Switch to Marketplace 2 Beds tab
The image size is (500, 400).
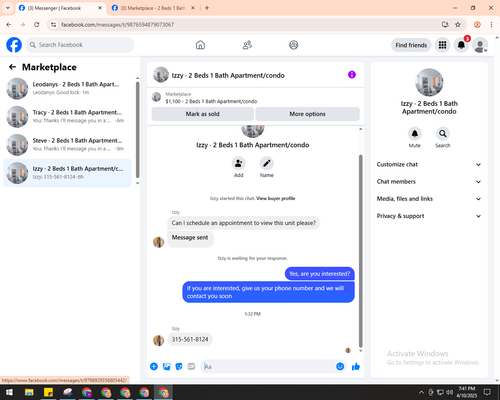[x=154, y=8]
